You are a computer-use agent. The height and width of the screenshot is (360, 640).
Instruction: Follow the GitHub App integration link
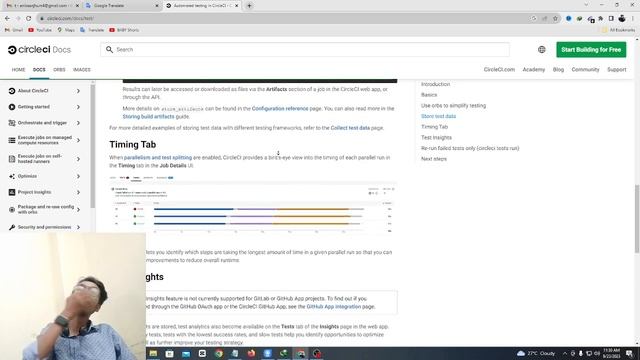[333, 307]
